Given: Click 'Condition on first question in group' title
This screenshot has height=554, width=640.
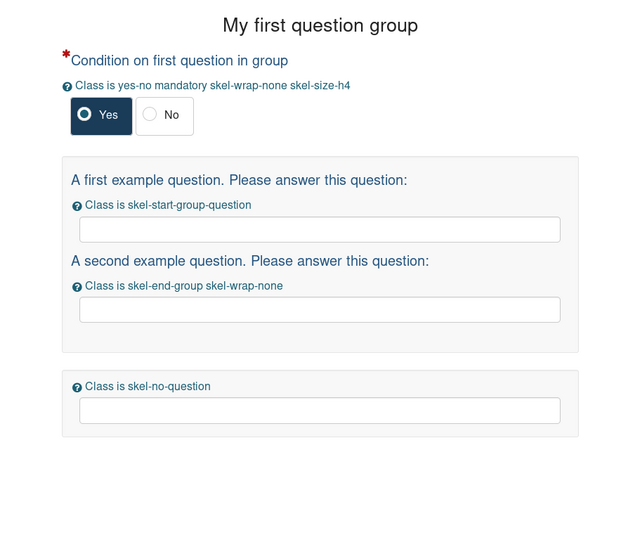Looking at the screenshot, I should (x=180, y=60).
